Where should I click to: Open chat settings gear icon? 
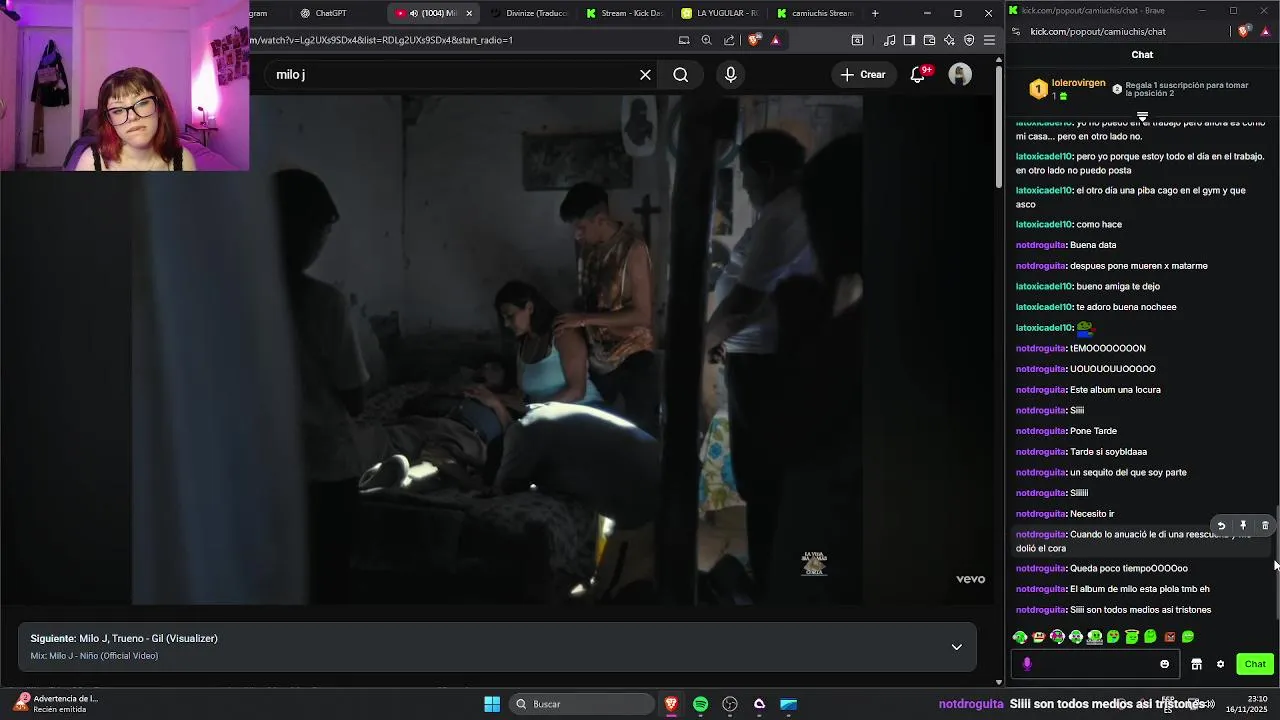[x=1220, y=664]
